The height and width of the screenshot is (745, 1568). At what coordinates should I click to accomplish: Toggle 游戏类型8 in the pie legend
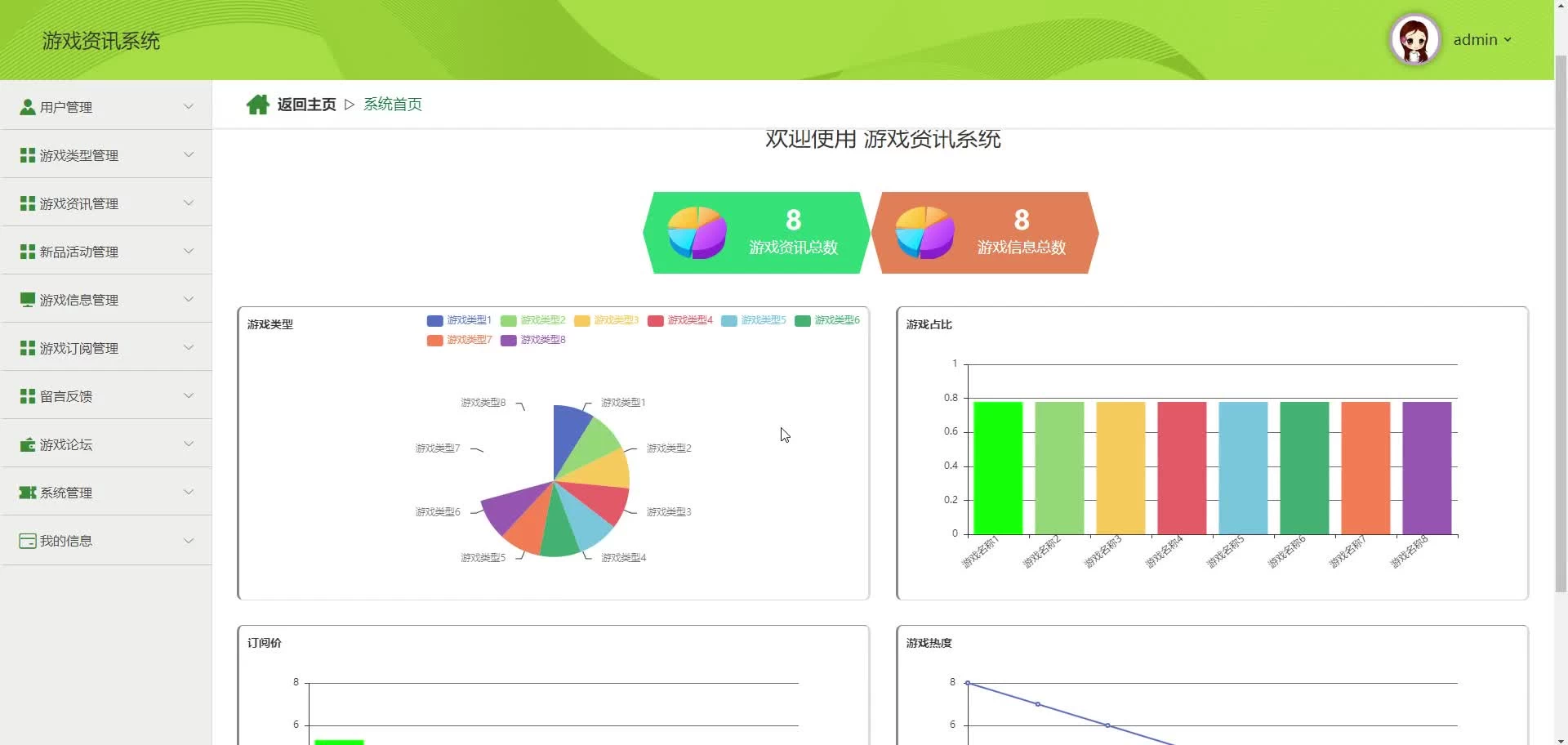click(x=532, y=340)
